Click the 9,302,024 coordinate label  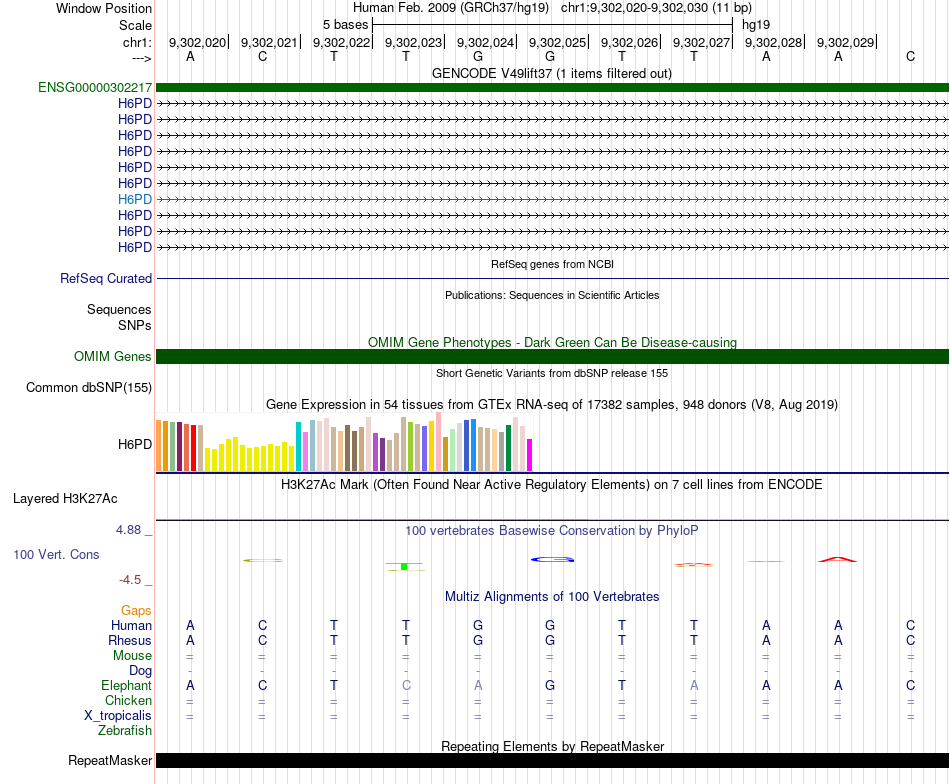(485, 42)
